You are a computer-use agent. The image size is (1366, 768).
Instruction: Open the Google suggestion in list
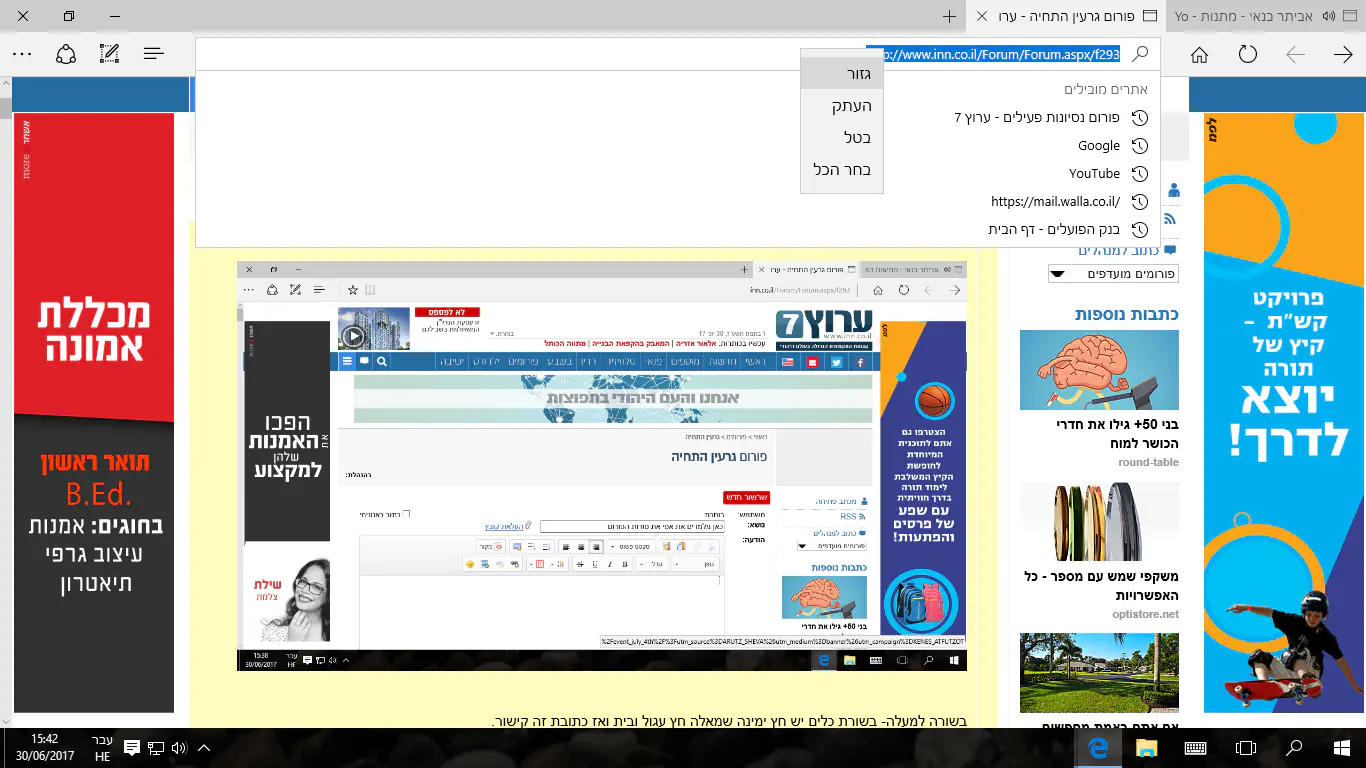(1098, 145)
